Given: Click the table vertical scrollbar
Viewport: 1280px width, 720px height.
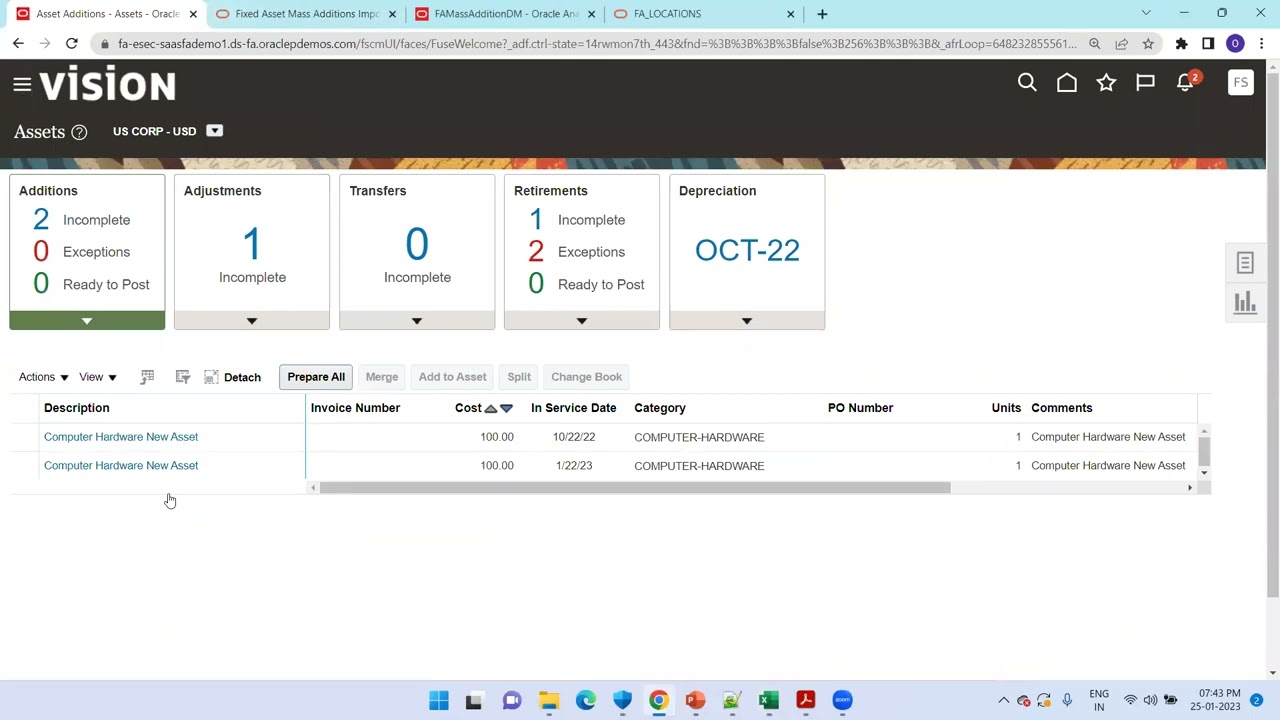Looking at the screenshot, I should point(1204,451).
